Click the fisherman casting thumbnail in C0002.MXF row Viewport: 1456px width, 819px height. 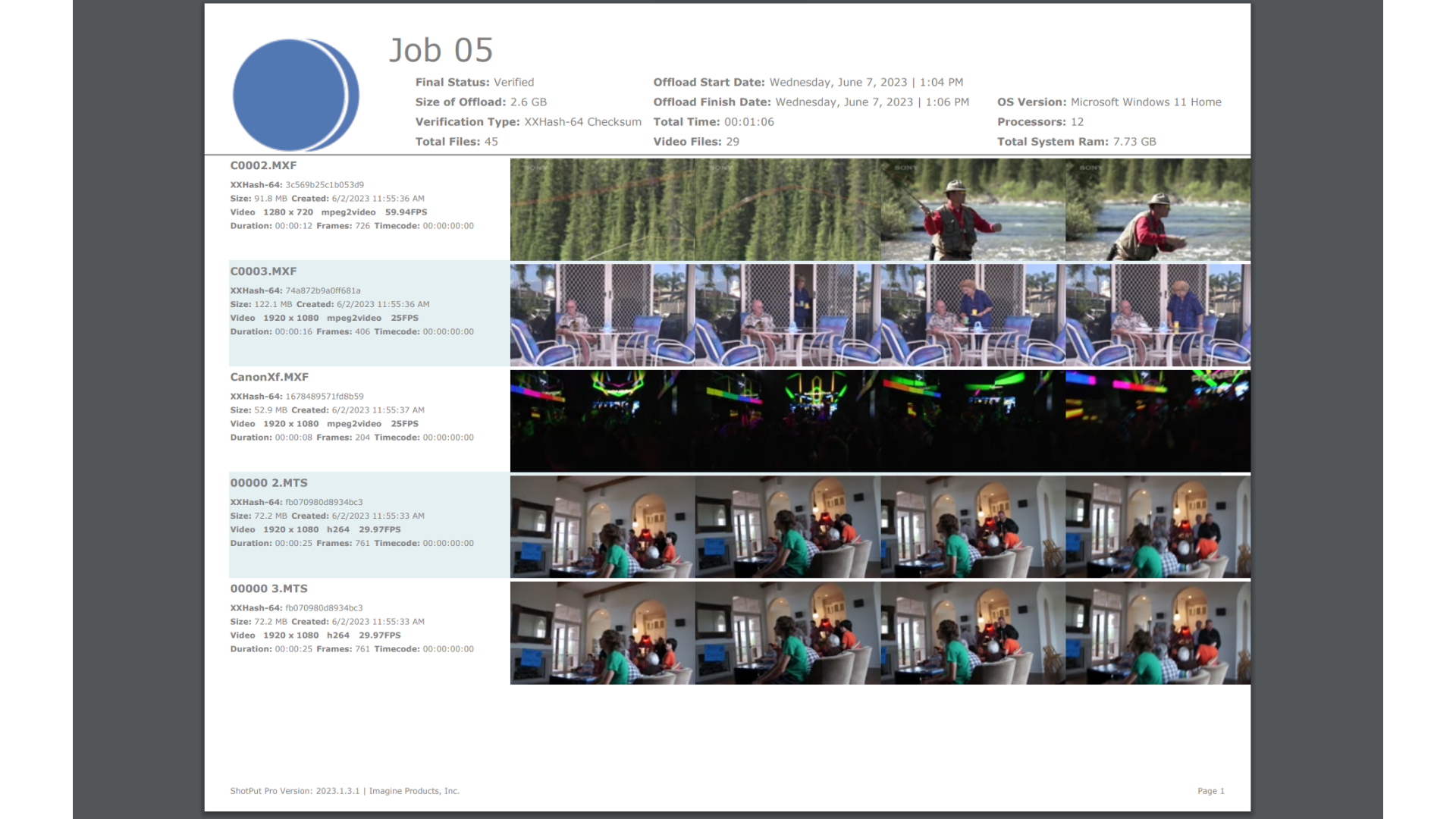973,209
